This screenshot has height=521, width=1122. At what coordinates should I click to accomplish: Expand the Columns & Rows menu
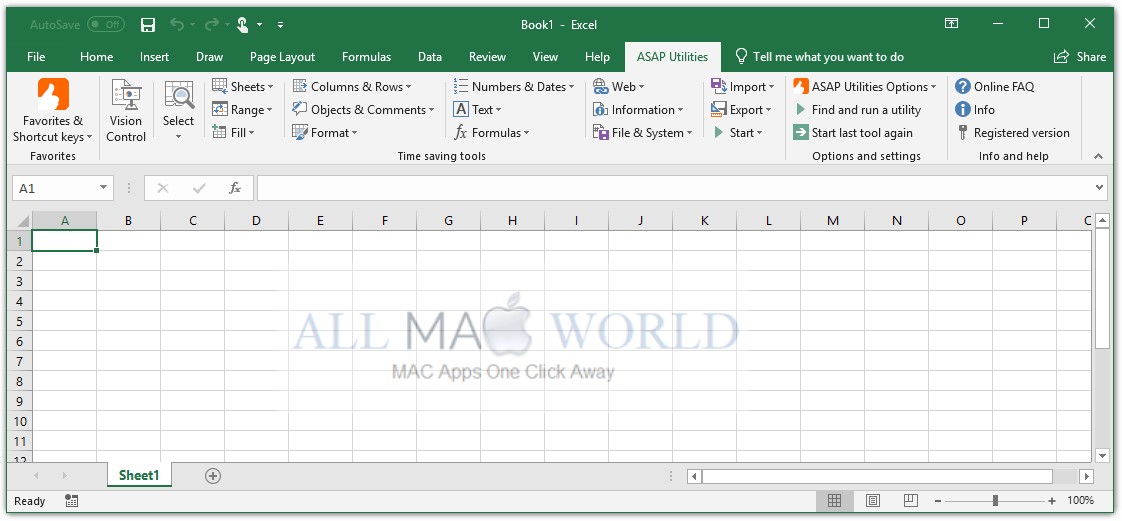(352, 87)
